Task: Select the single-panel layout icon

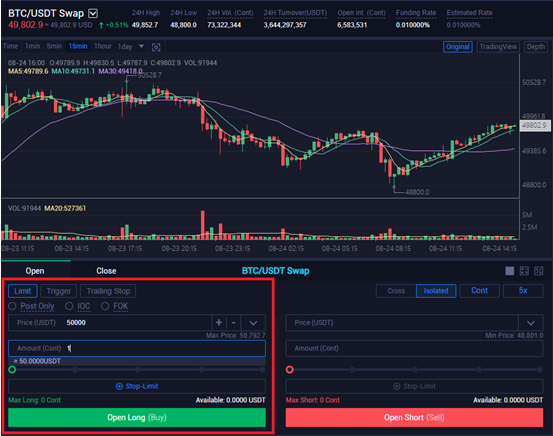Action: click(509, 271)
